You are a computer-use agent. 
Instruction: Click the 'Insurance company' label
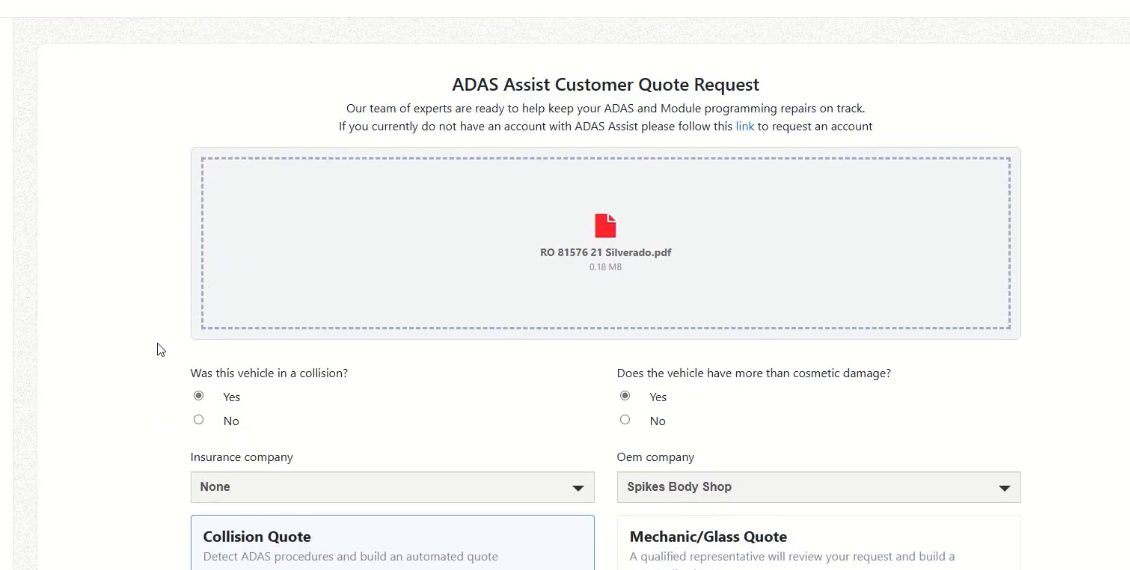tap(241, 457)
